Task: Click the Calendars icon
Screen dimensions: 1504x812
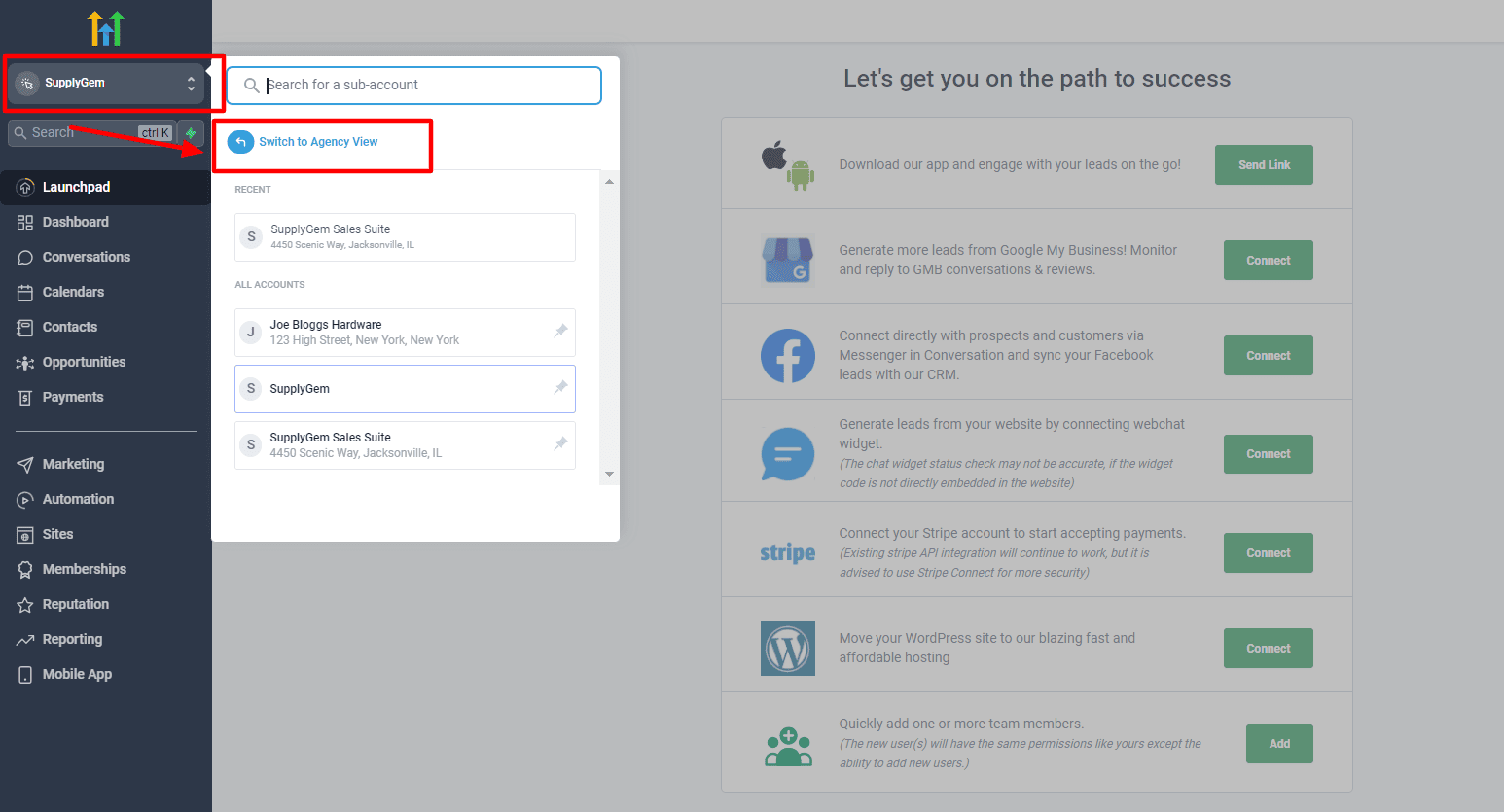Action: pos(25,293)
